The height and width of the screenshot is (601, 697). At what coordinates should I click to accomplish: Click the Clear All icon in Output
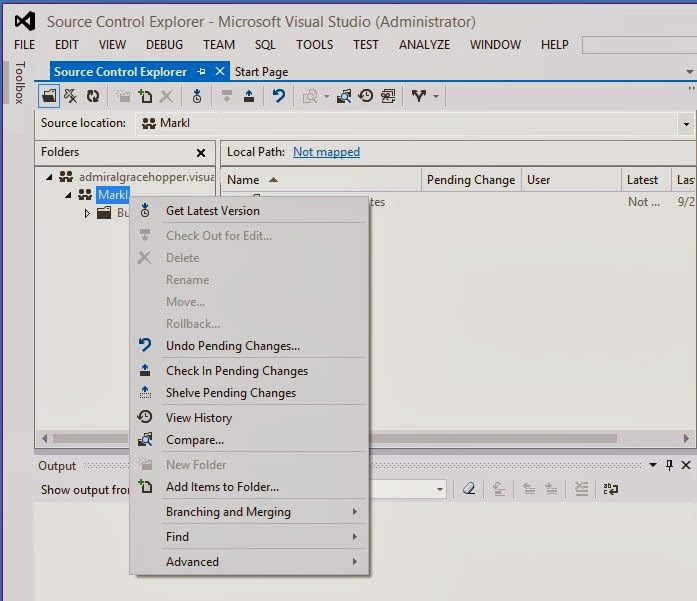pos(469,489)
